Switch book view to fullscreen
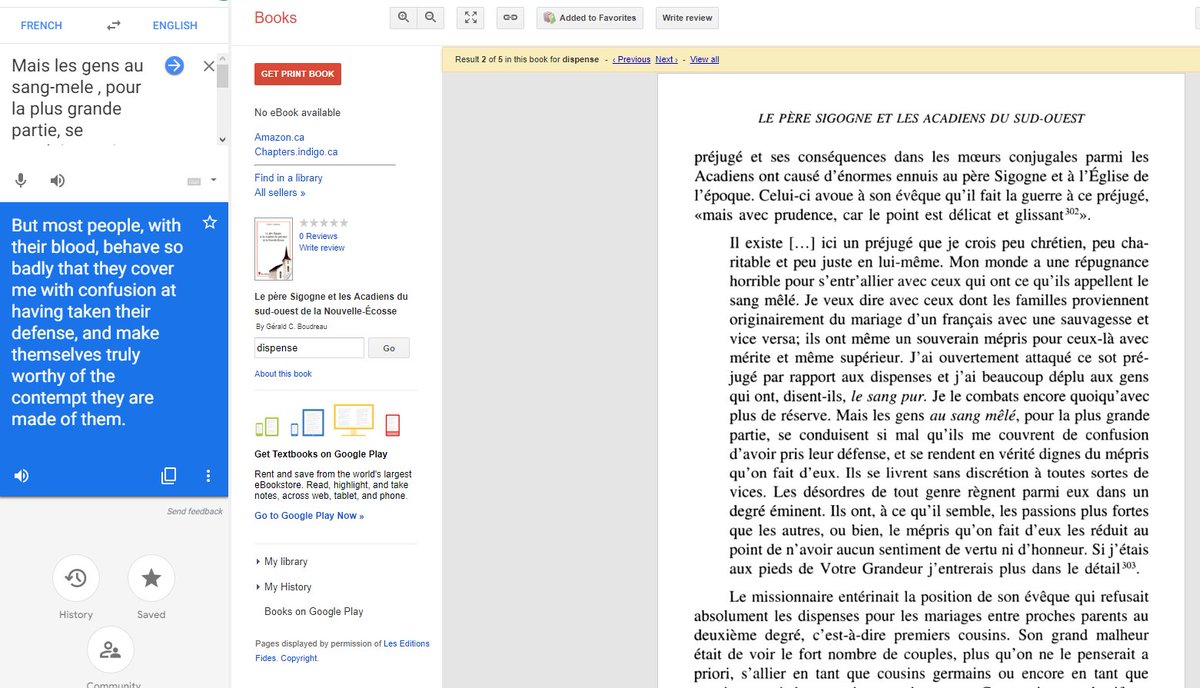Screen dimensions: 1200x688 [470, 17]
